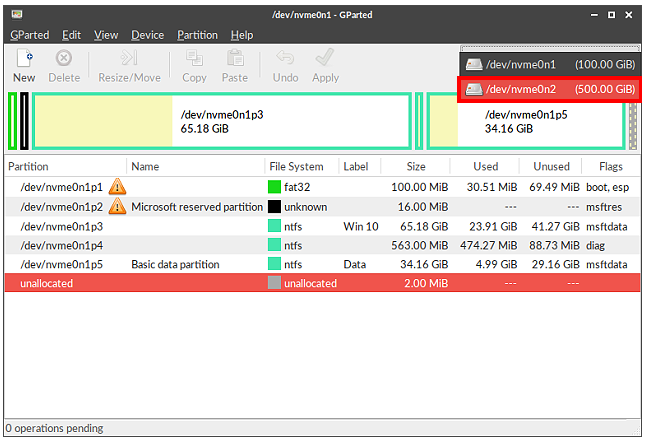Click the warning icon next to nvme0n1p2

(x=117, y=206)
